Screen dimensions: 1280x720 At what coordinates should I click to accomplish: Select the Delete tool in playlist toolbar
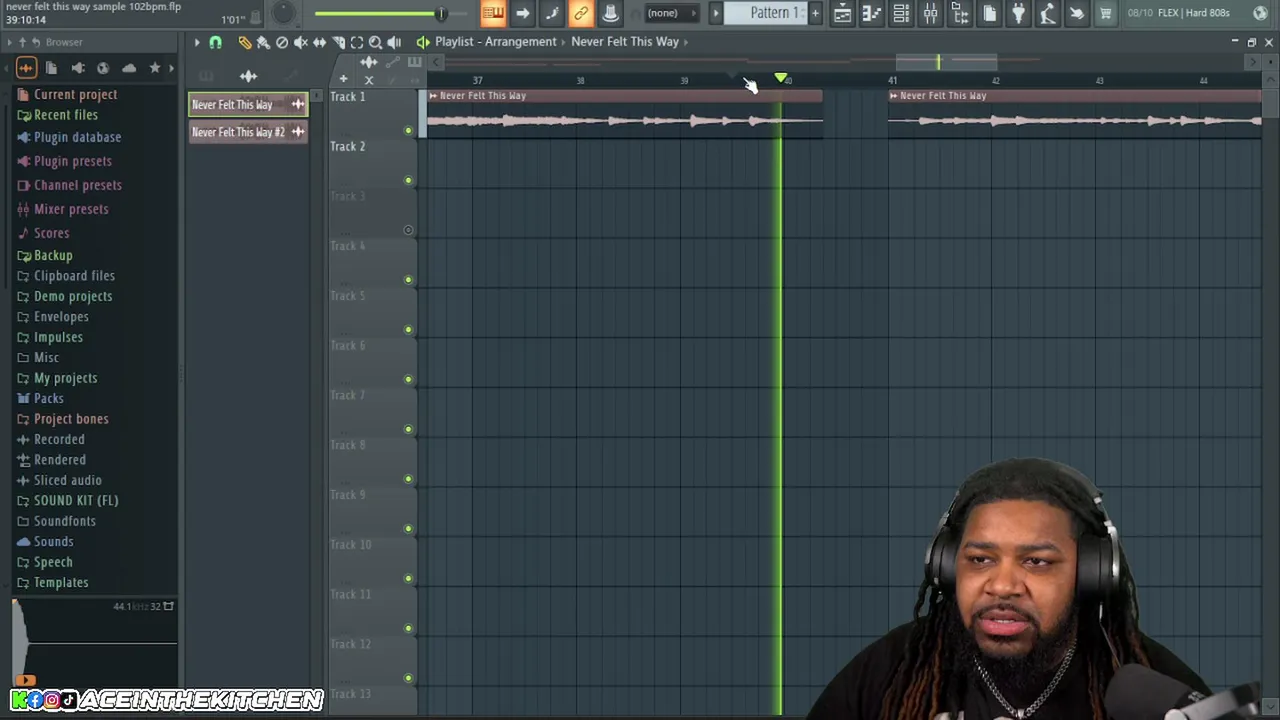[x=282, y=42]
